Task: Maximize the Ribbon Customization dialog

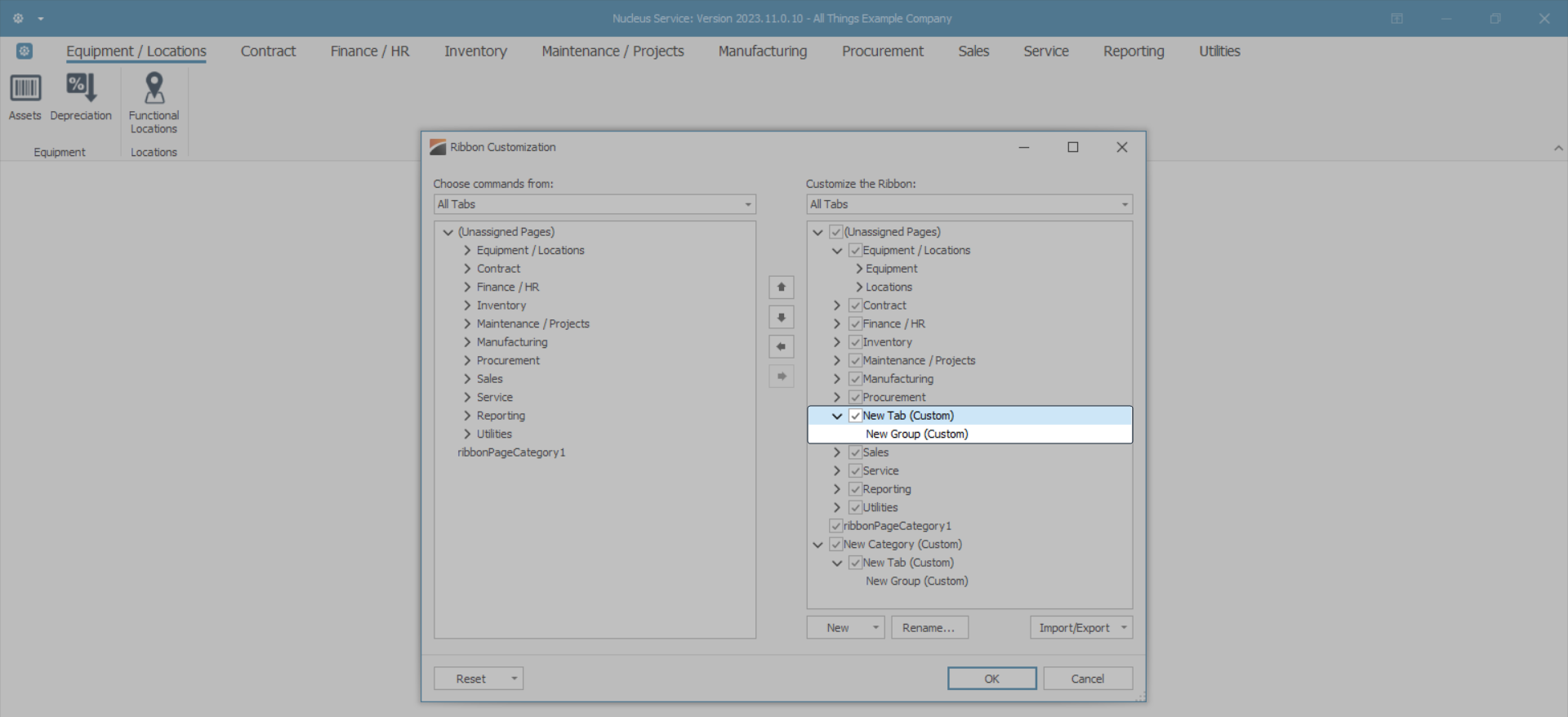Action: 1073,147
